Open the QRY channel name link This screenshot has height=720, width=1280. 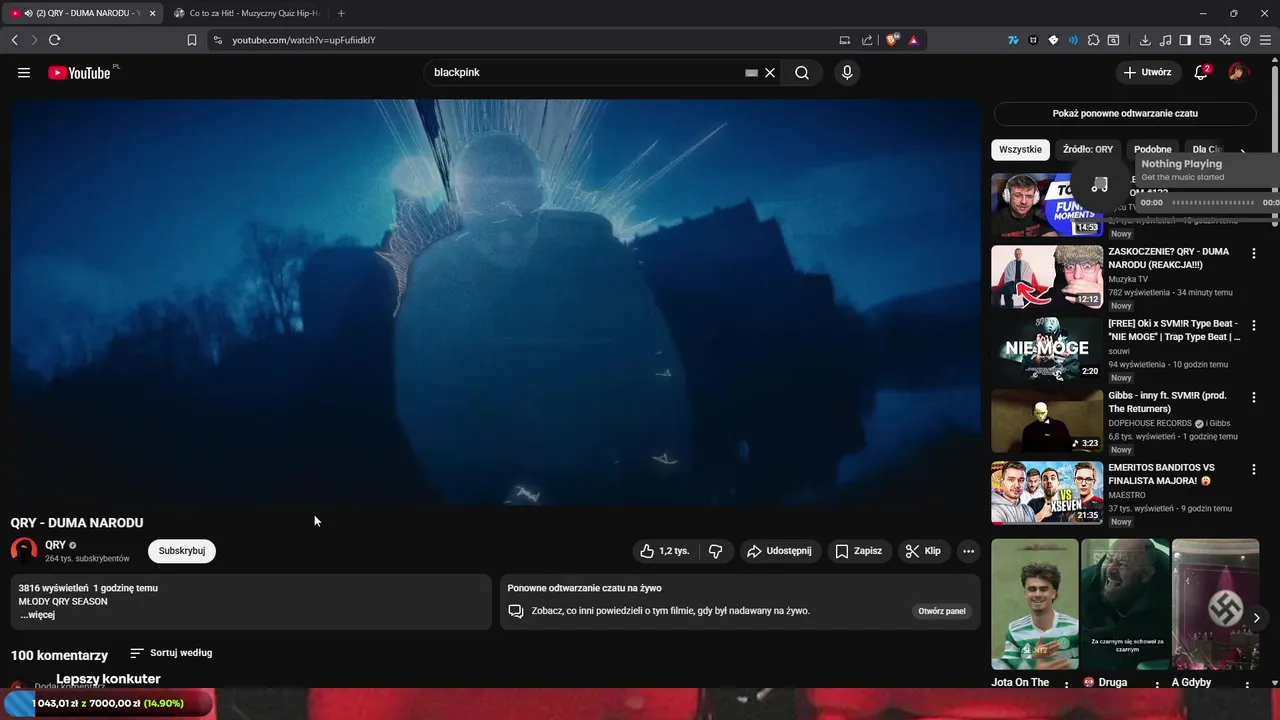point(55,545)
